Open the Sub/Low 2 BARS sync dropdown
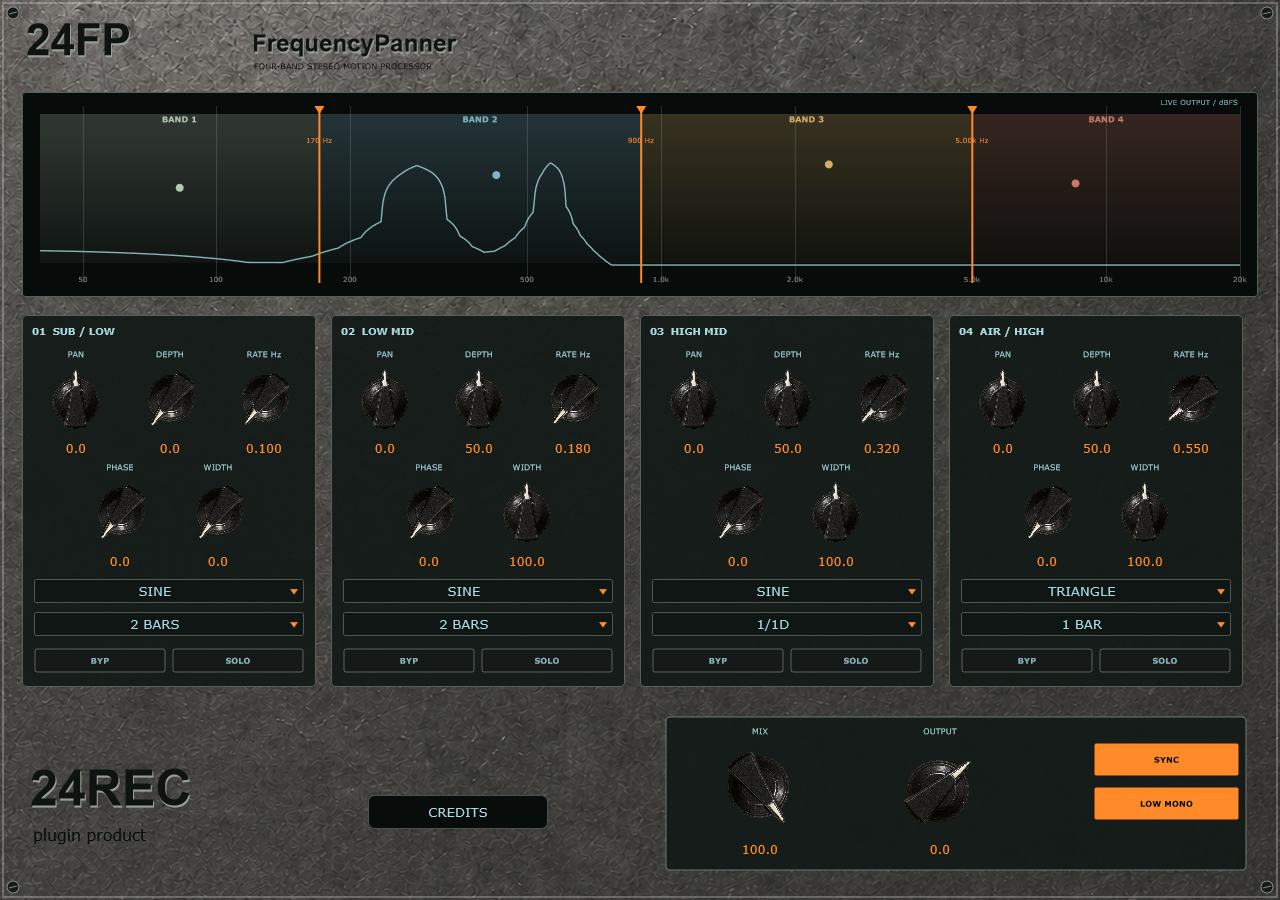The height and width of the screenshot is (900, 1280). tap(169, 624)
